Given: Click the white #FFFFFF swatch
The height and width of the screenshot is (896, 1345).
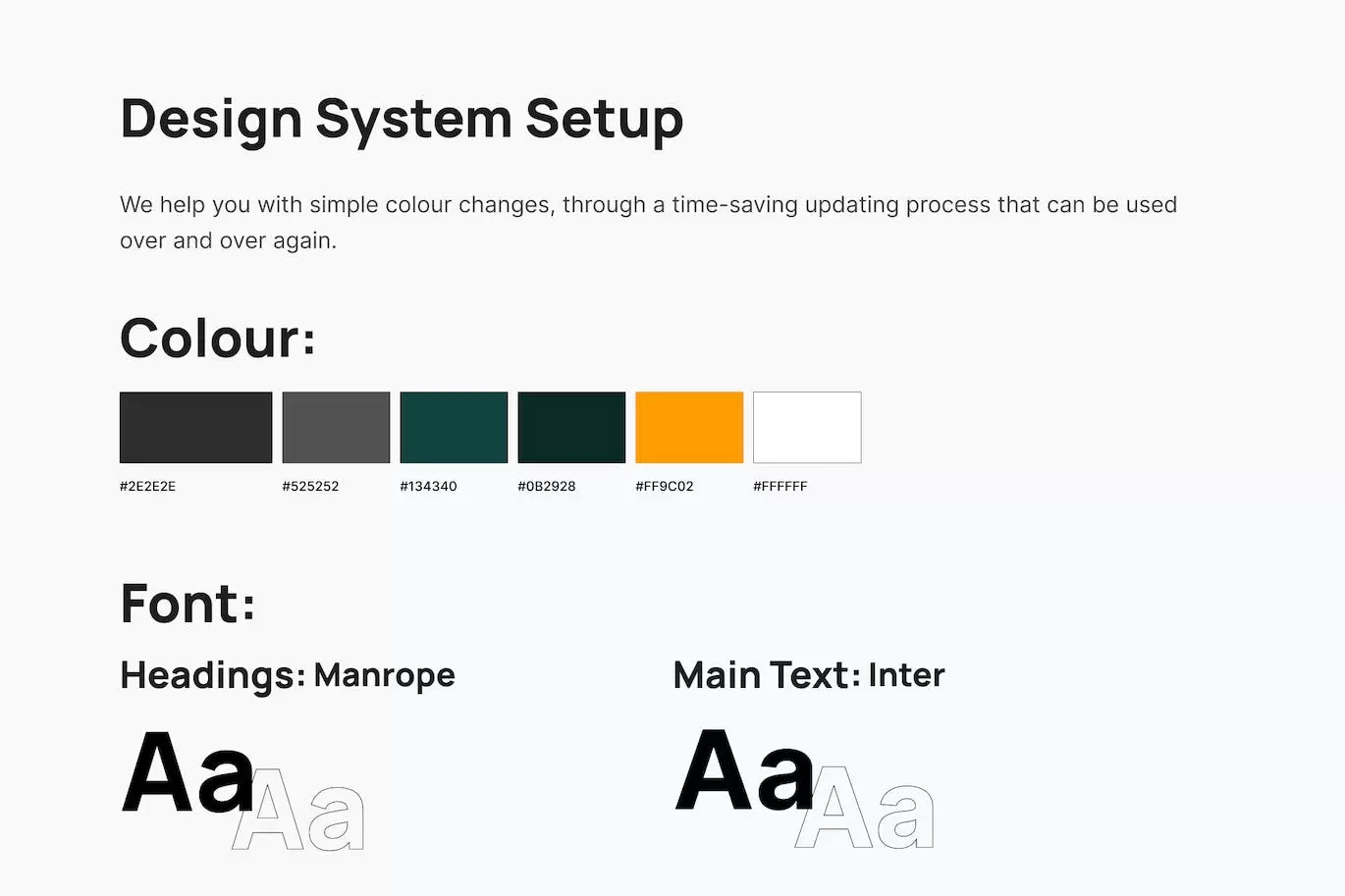Looking at the screenshot, I should (x=807, y=427).
